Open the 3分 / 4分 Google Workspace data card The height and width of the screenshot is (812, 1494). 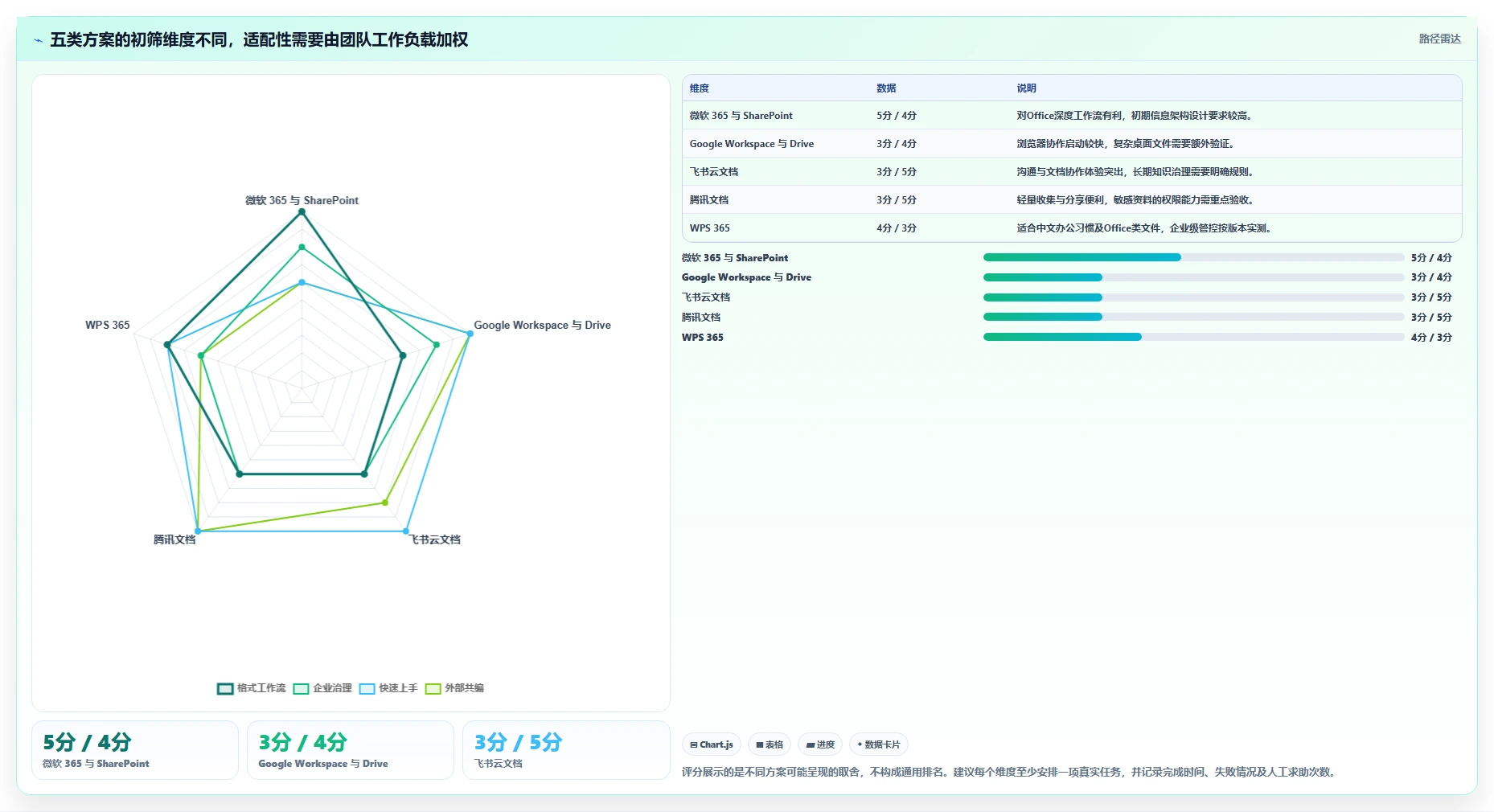(351, 750)
